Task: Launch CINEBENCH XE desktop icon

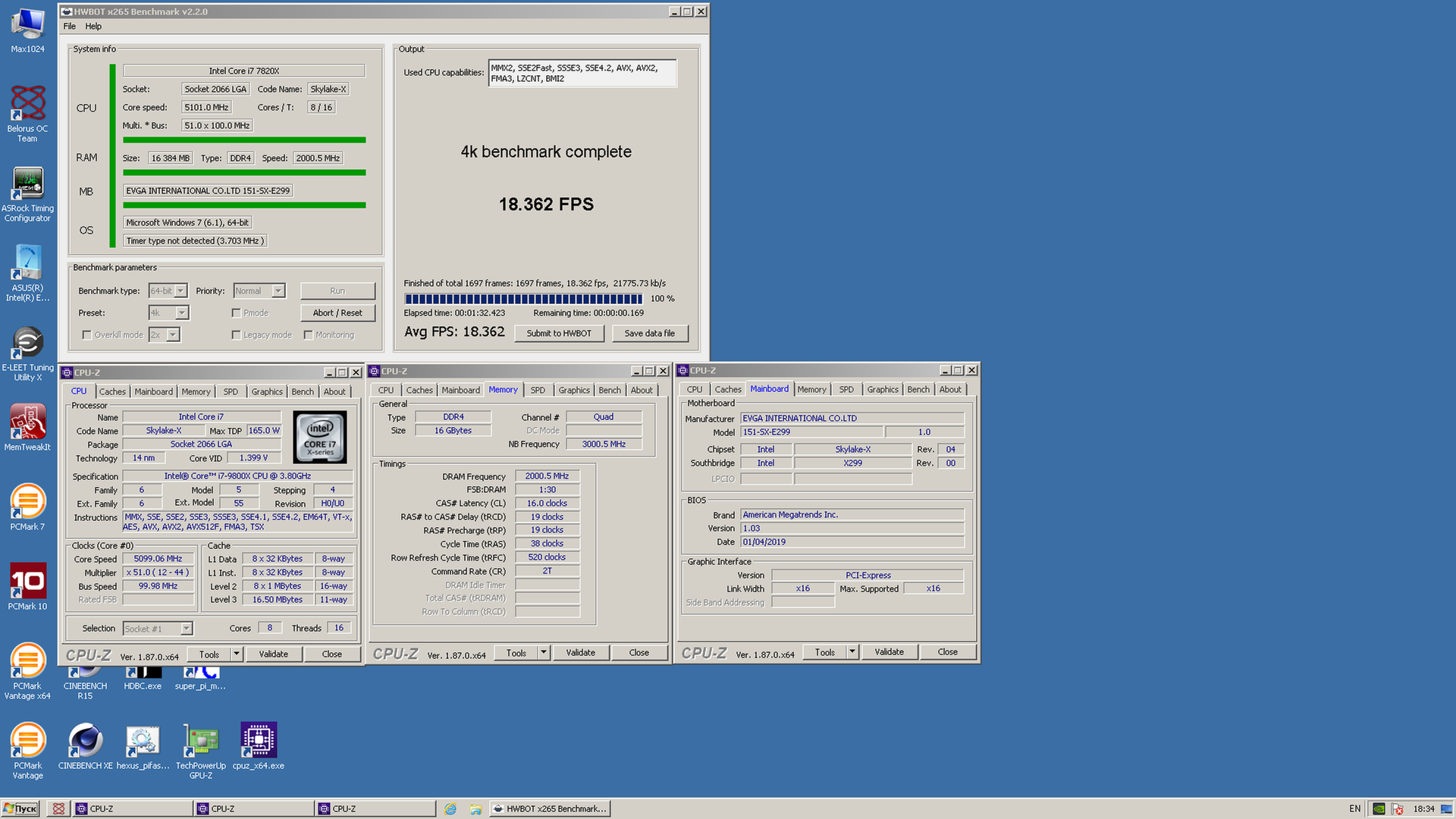Action: (85, 746)
